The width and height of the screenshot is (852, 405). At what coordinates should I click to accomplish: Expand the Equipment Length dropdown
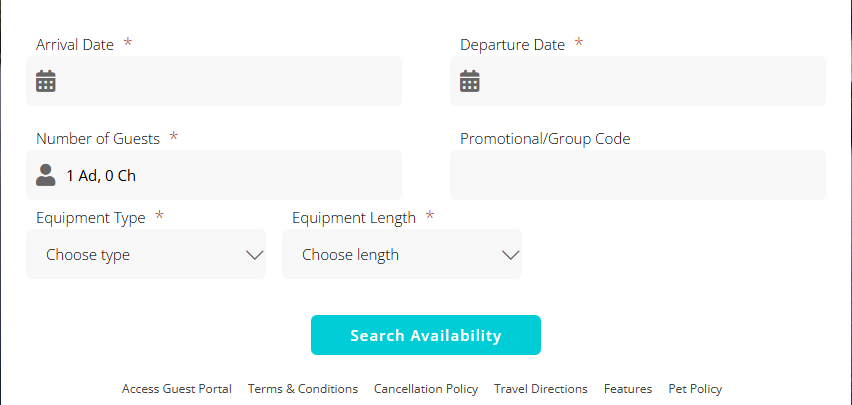point(402,255)
